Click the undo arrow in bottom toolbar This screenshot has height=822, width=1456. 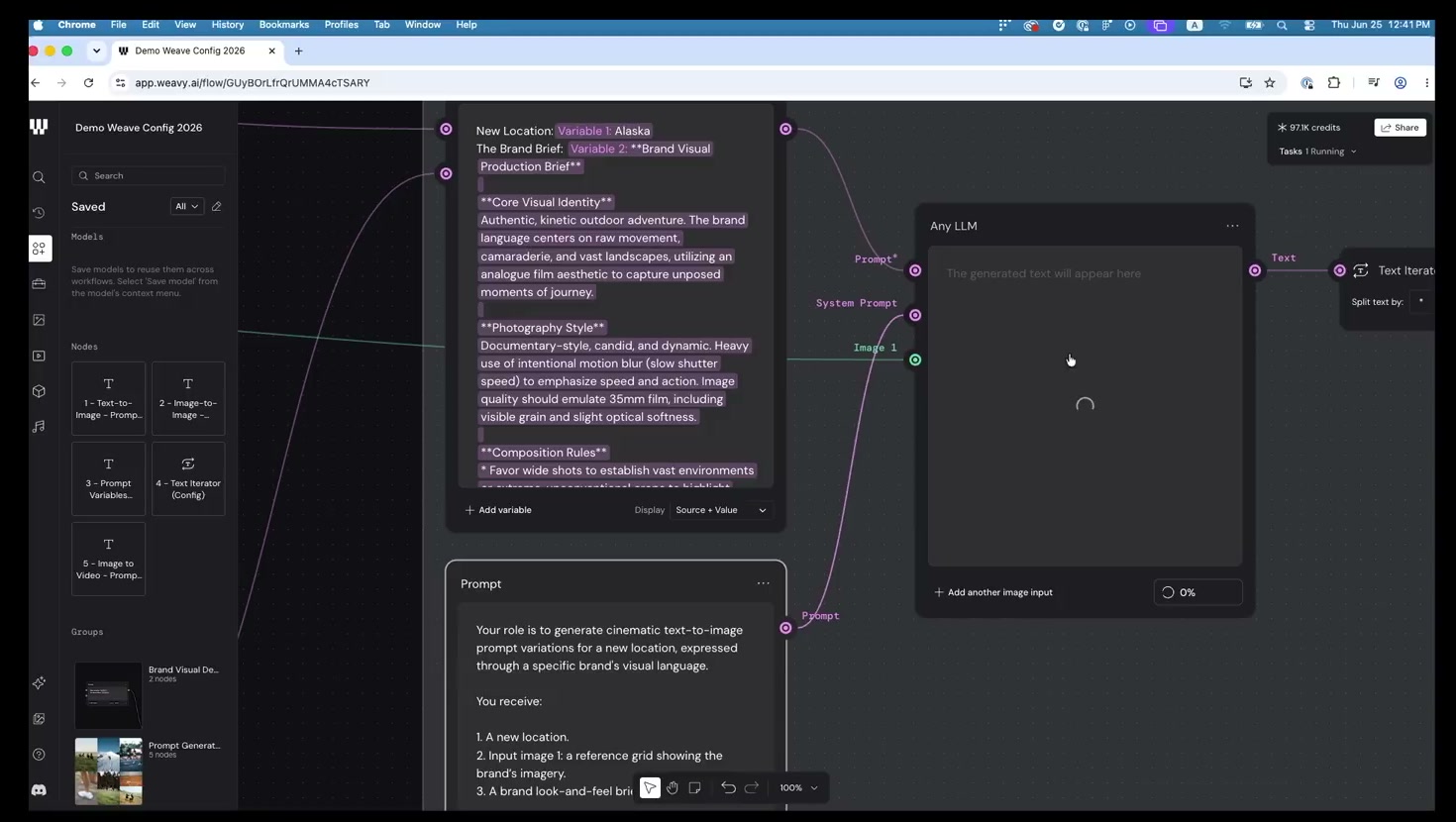[728, 787]
